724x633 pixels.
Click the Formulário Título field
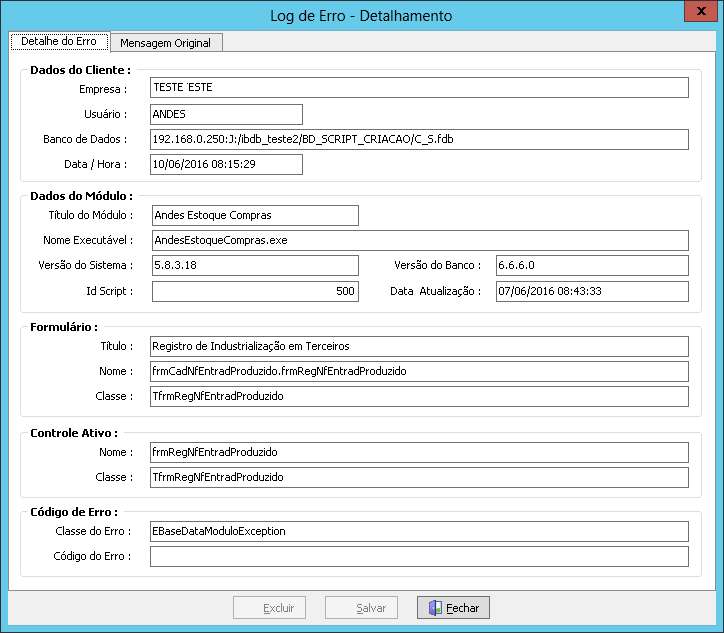[419, 346]
